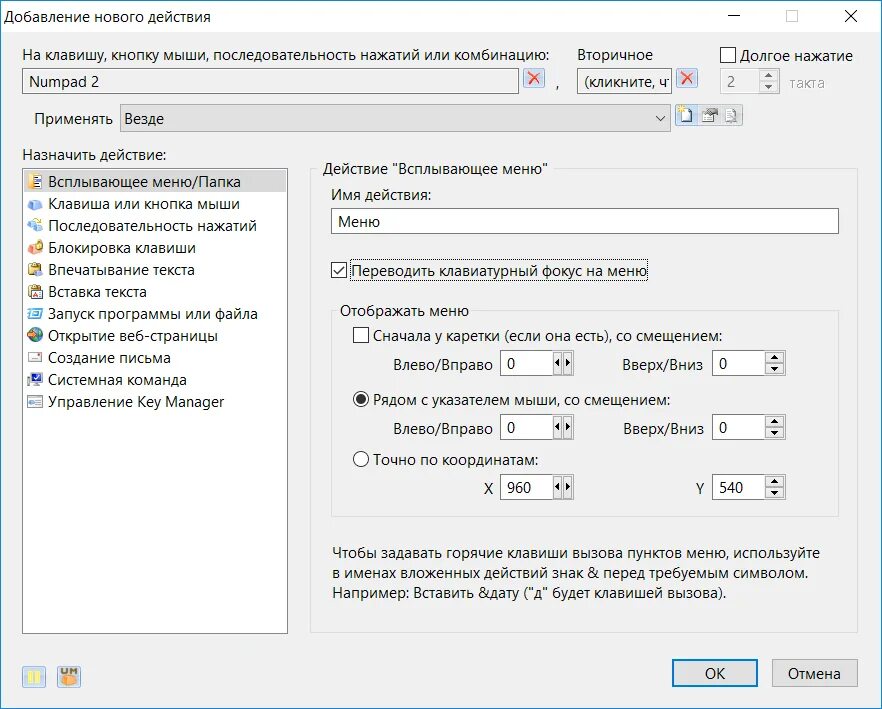Click the Имя действия field containing Меню
This screenshot has width=882, height=709.
coord(584,221)
